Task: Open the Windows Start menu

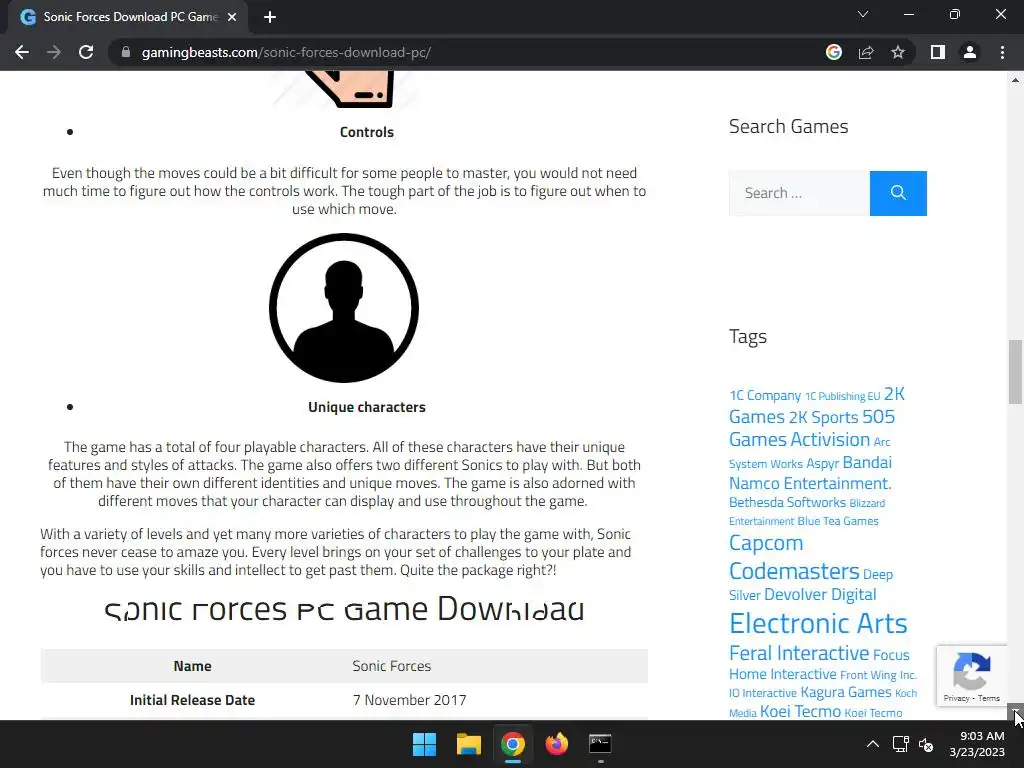Action: [424, 744]
